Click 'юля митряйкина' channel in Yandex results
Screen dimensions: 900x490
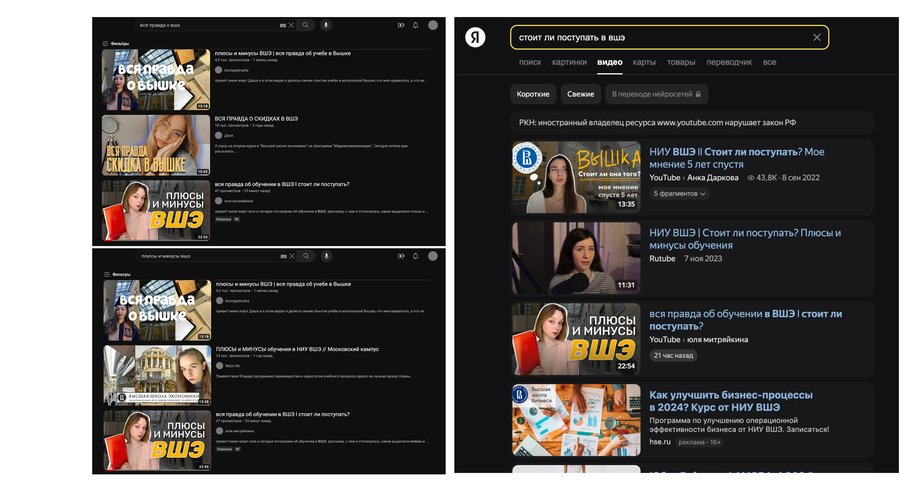click(717, 339)
